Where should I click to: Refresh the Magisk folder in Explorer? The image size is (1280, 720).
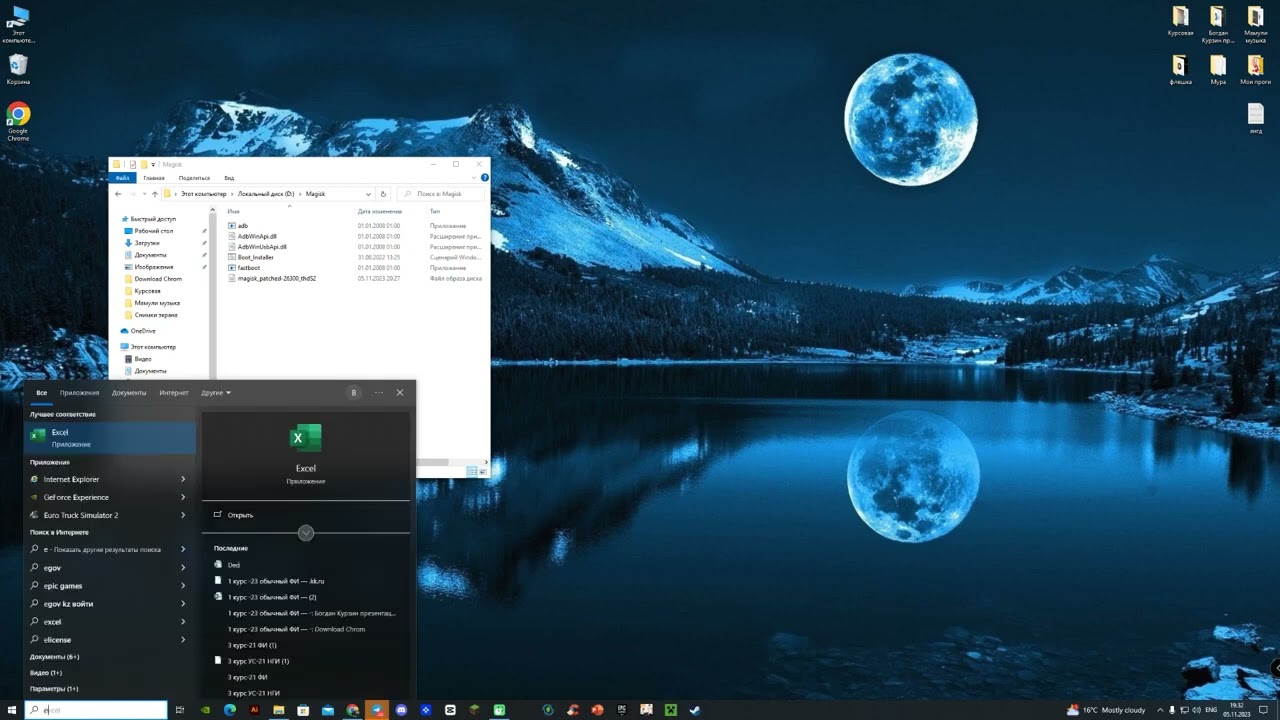(x=383, y=194)
